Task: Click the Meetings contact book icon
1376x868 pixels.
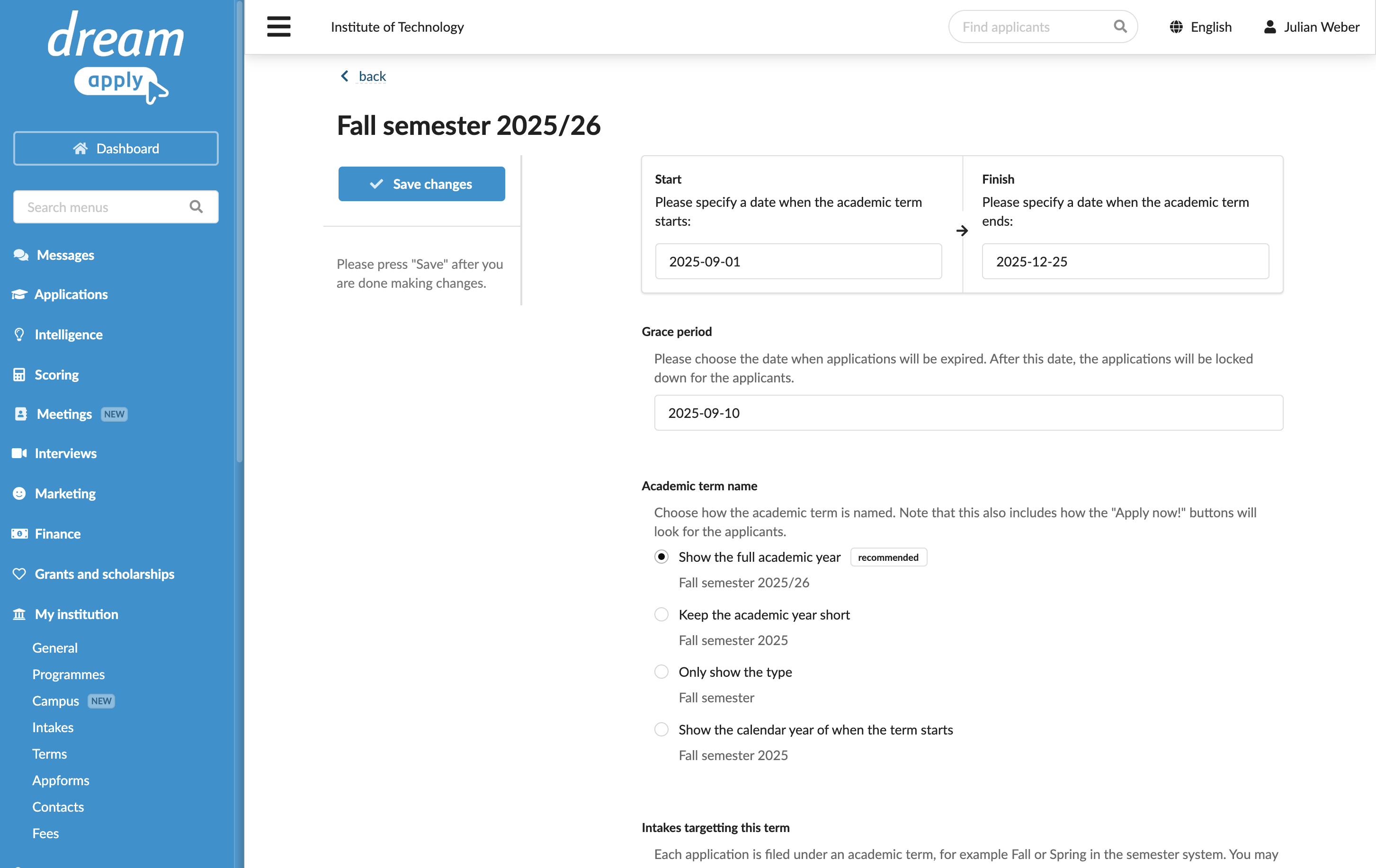Action: (21, 414)
